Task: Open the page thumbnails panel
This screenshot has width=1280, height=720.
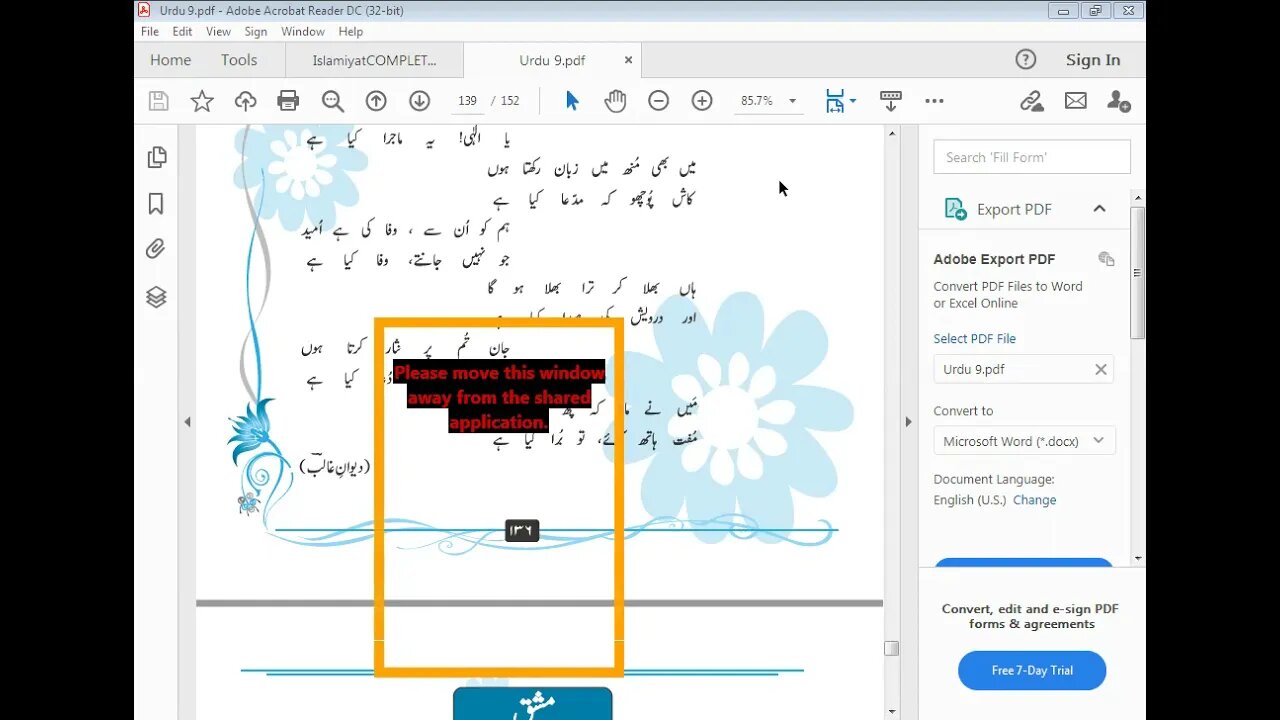Action: (x=156, y=157)
